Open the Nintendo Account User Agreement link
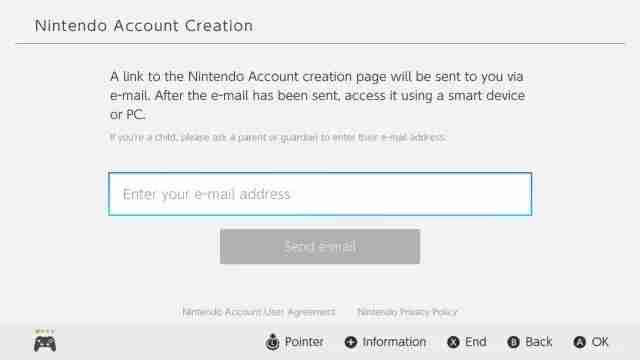The width and height of the screenshot is (640, 360). (x=259, y=312)
